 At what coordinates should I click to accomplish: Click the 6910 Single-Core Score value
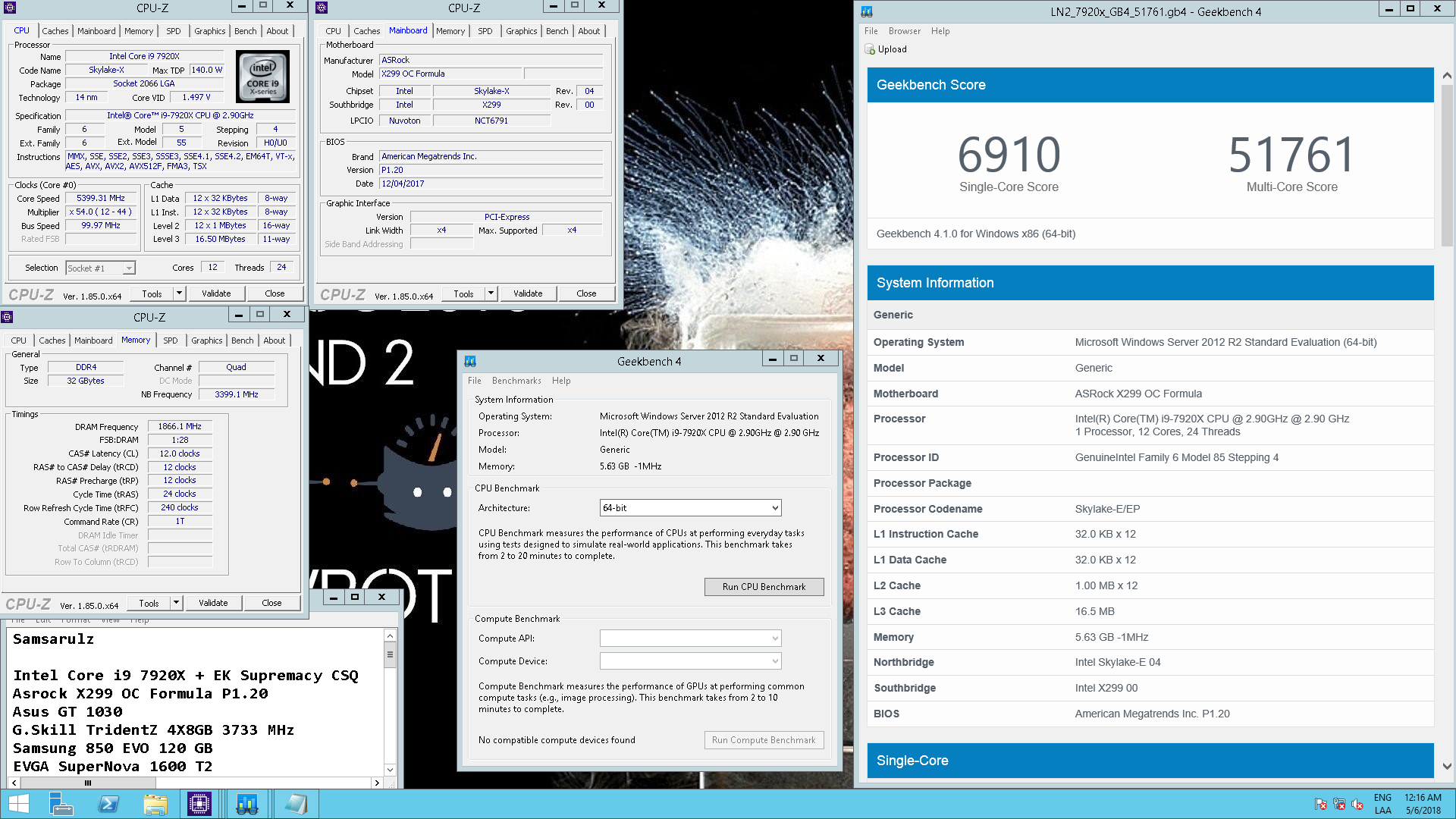point(1009,155)
